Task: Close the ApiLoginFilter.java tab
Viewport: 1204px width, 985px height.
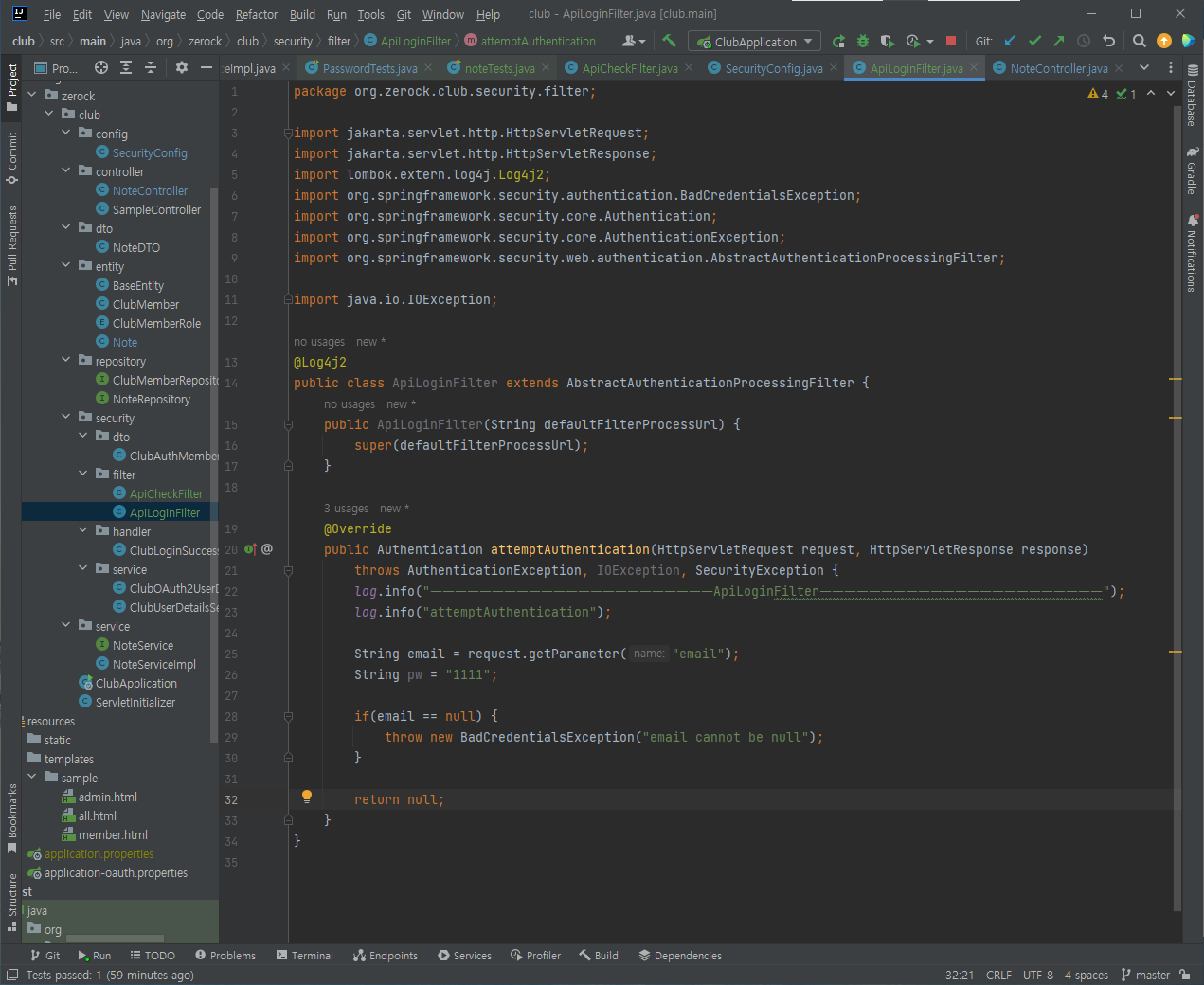Action: tap(974, 68)
